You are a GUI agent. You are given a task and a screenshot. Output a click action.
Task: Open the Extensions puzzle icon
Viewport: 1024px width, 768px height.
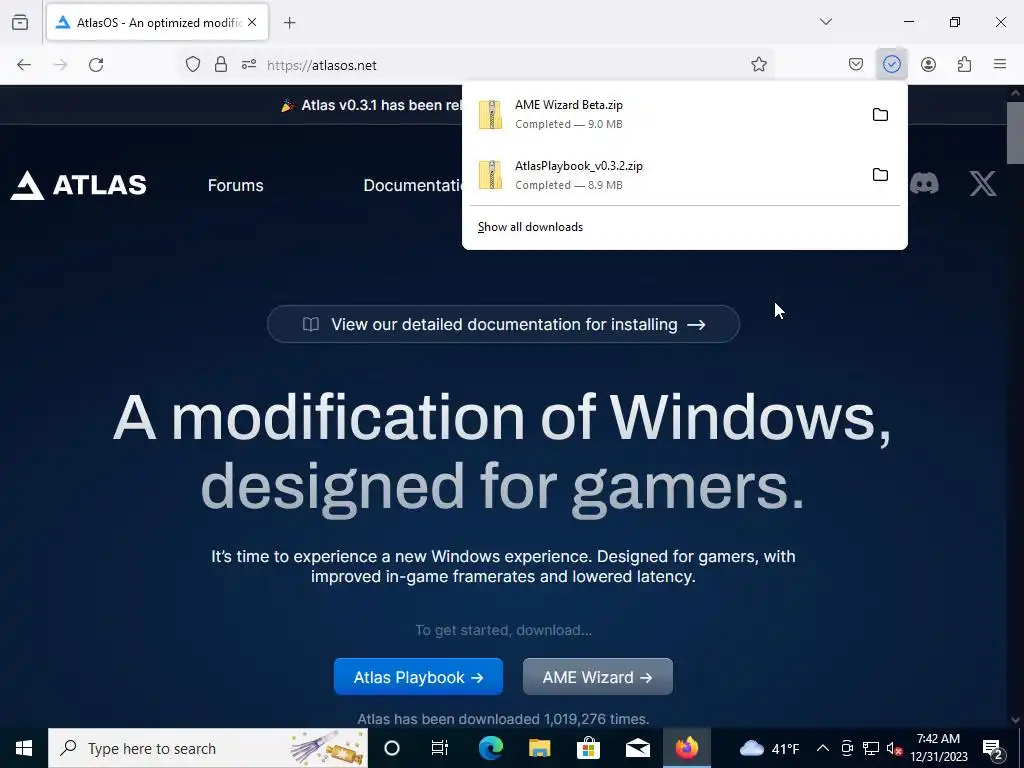[964, 65]
